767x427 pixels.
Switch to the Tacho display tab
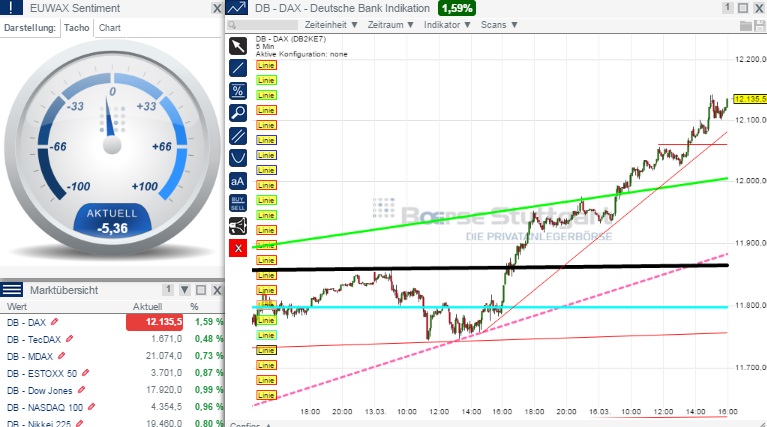77,28
